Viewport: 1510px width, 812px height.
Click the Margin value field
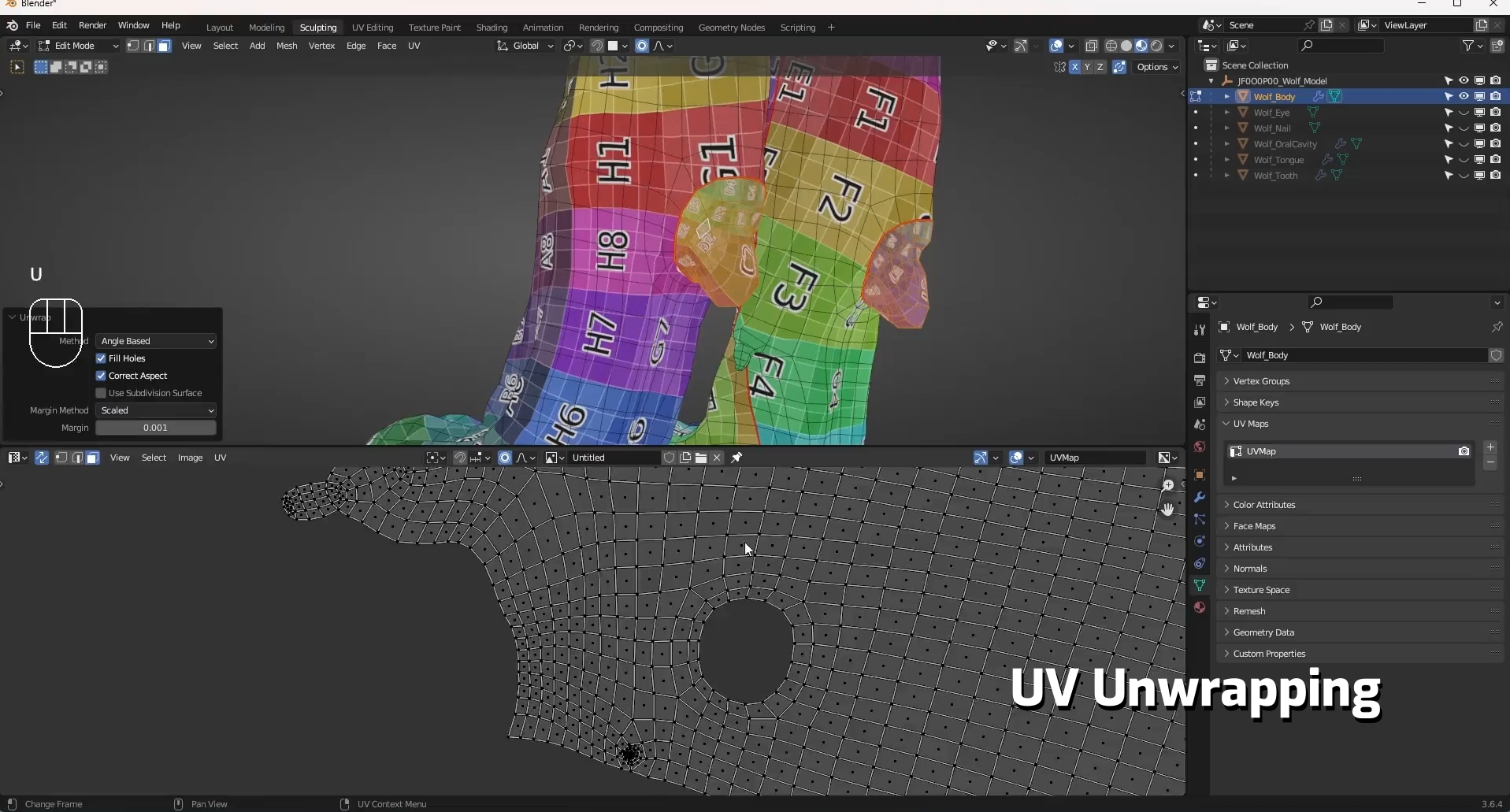[156, 428]
